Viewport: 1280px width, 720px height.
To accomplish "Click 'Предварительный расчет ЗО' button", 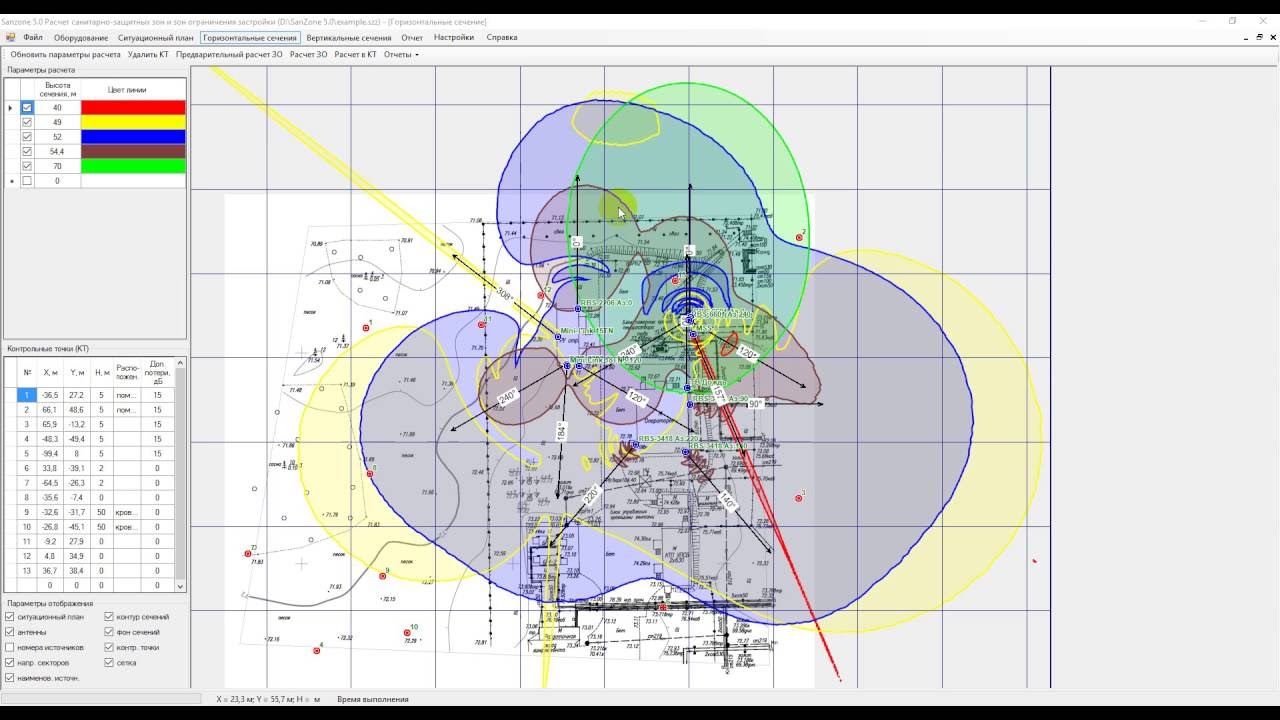I will pos(229,55).
